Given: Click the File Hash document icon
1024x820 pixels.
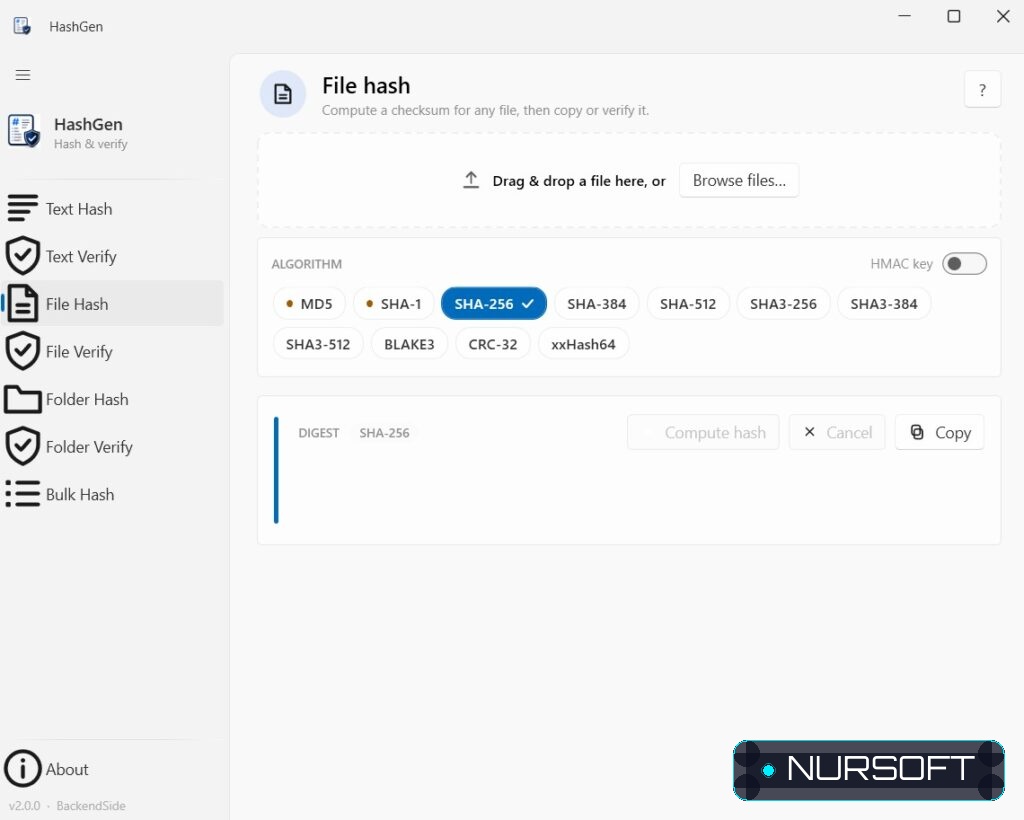Looking at the screenshot, I should tap(23, 304).
